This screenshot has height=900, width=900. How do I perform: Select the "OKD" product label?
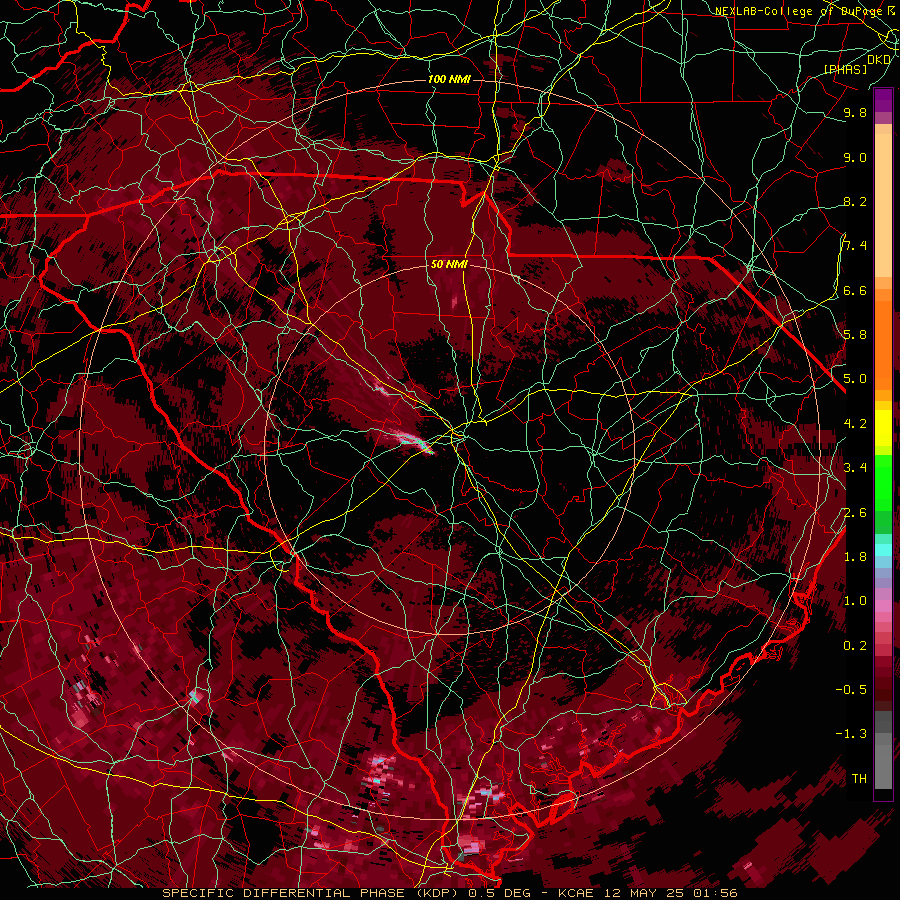[x=879, y=59]
